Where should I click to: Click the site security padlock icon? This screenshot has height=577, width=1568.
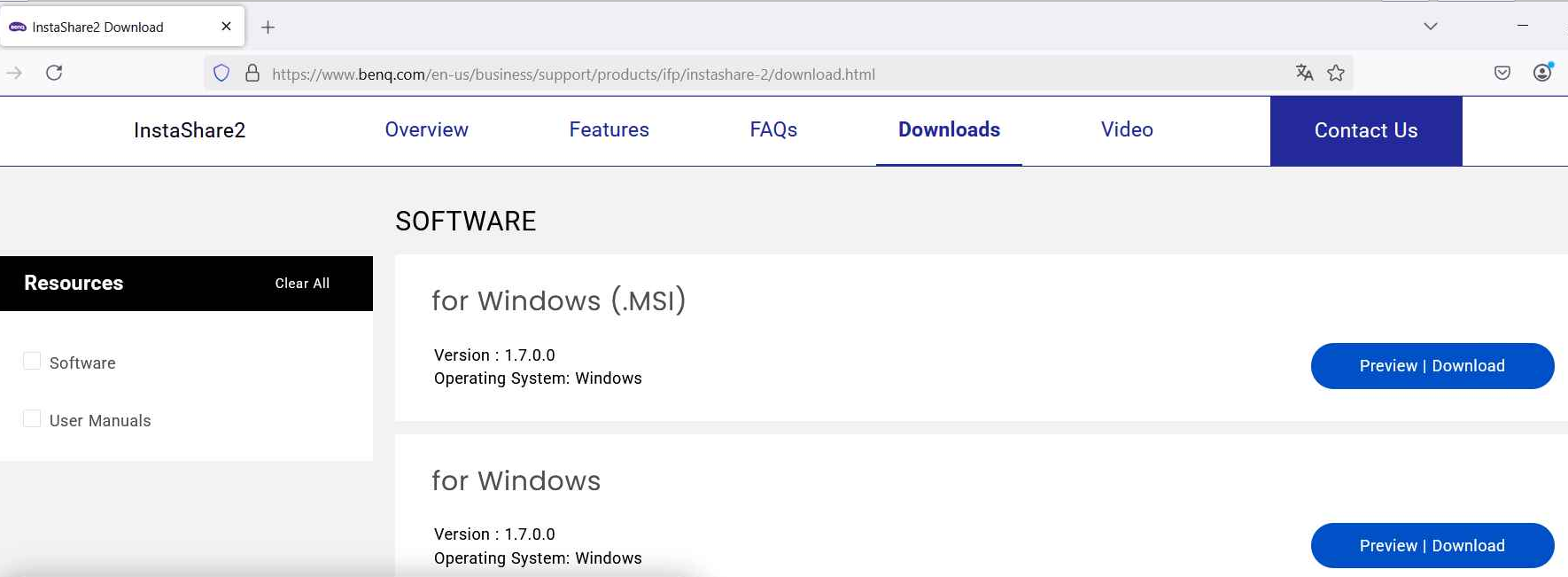click(x=252, y=74)
